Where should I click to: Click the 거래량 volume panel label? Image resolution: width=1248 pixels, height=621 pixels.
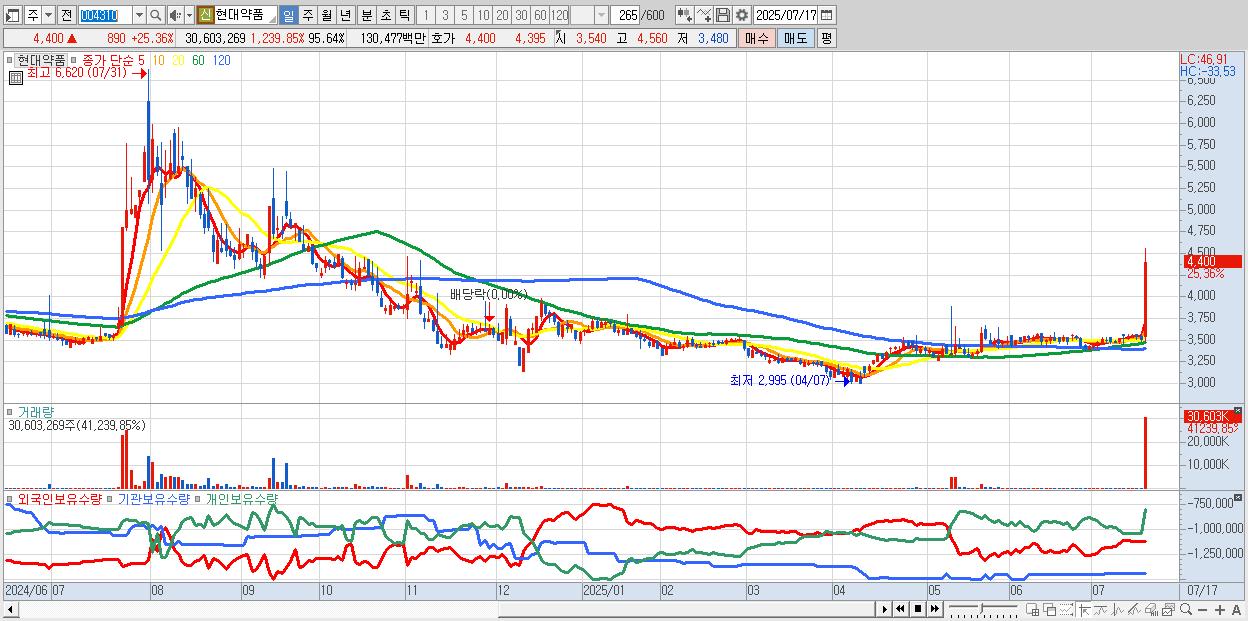[x=36, y=412]
